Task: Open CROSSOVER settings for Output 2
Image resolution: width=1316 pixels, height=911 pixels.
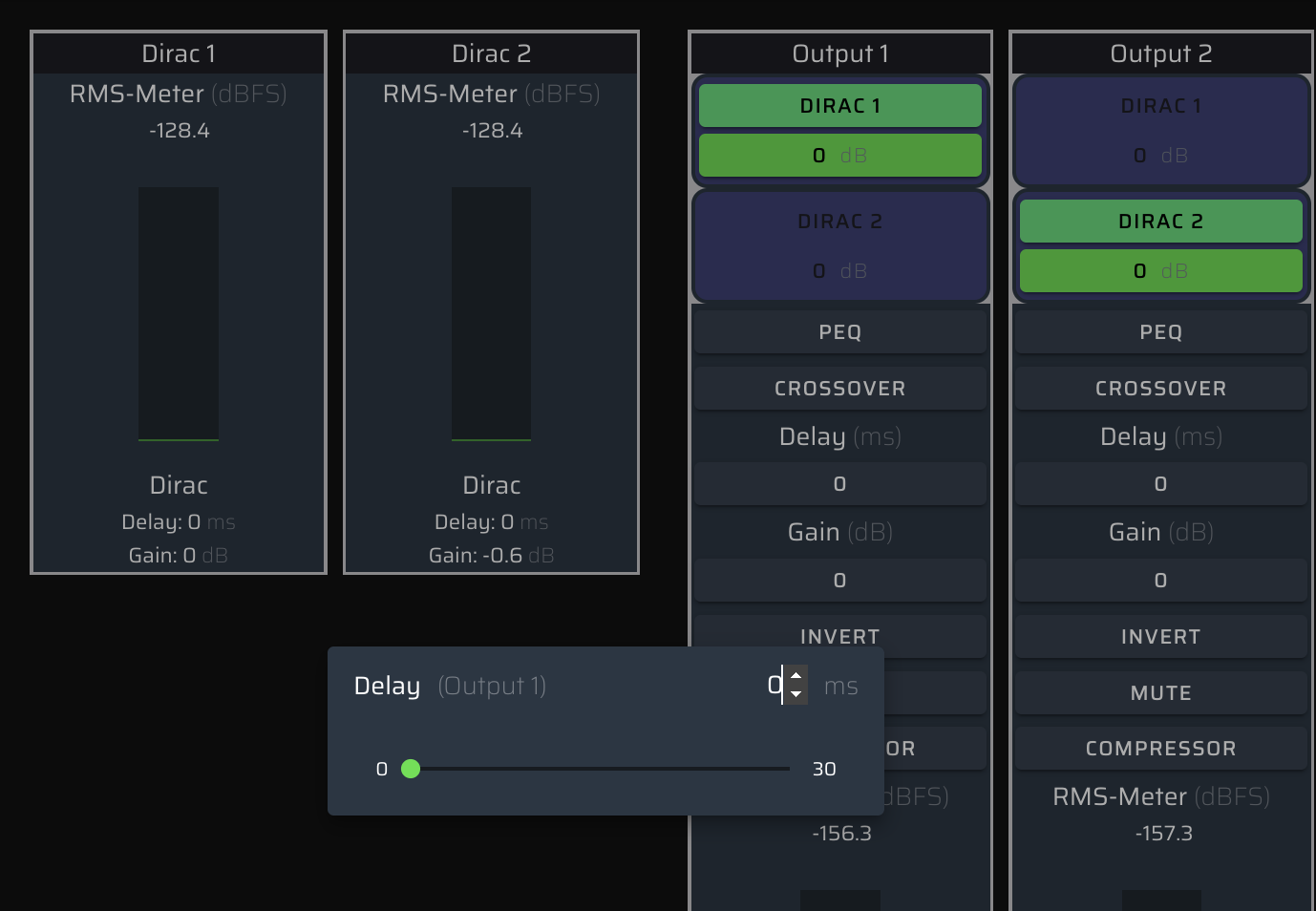Action: [1161, 388]
